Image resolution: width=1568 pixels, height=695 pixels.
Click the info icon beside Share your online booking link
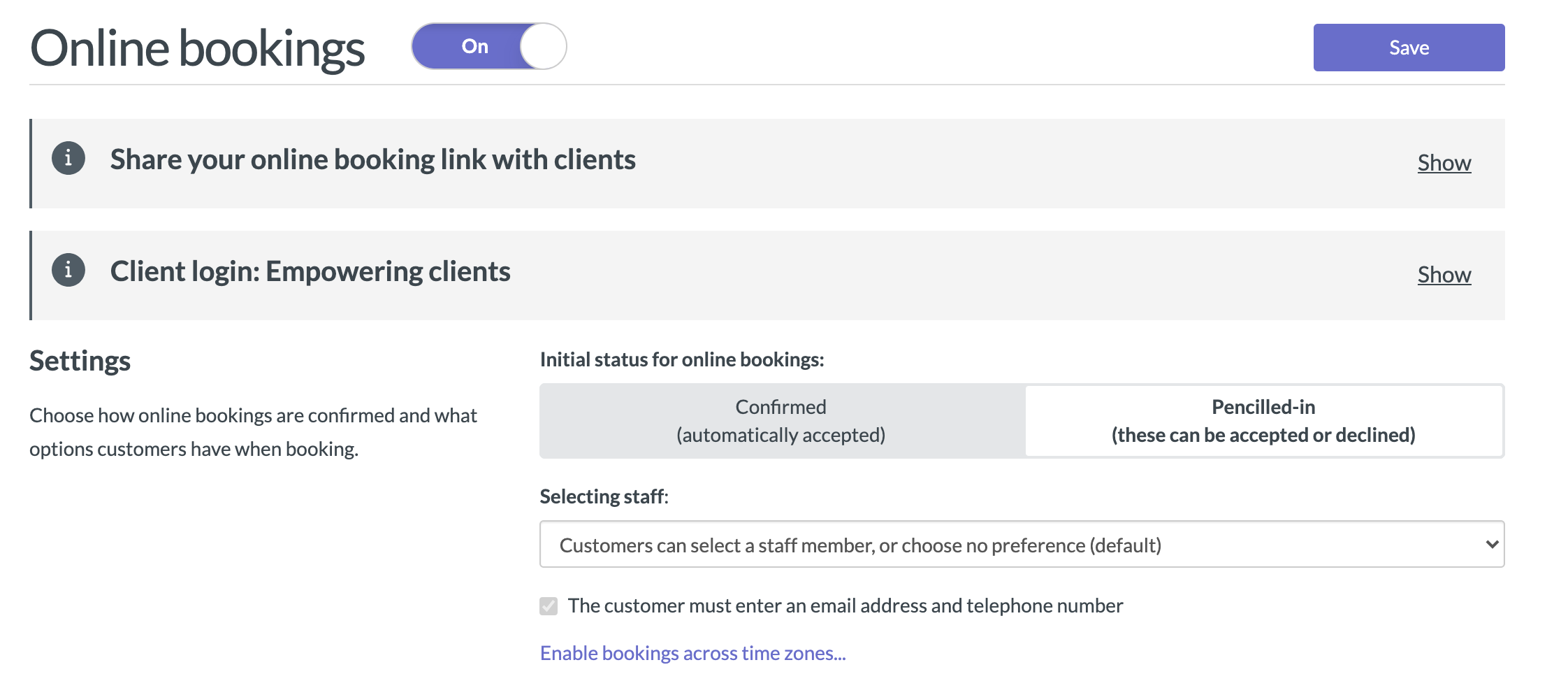click(68, 158)
